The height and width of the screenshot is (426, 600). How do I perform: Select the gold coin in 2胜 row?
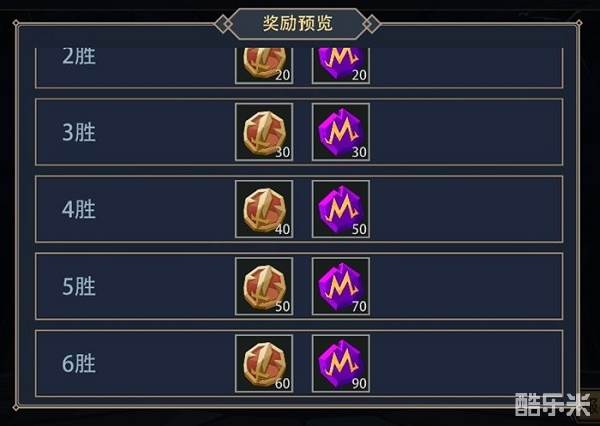pos(264,66)
